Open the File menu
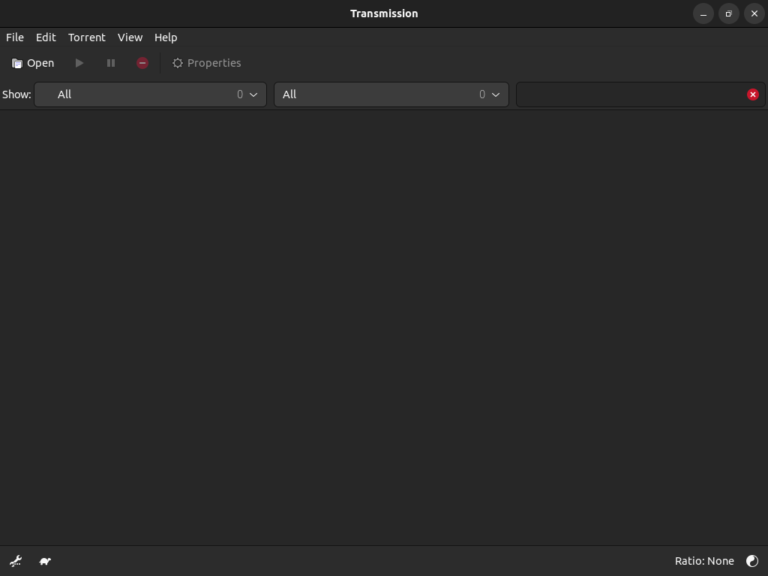This screenshot has height=576, width=768. pyautogui.click(x=15, y=37)
